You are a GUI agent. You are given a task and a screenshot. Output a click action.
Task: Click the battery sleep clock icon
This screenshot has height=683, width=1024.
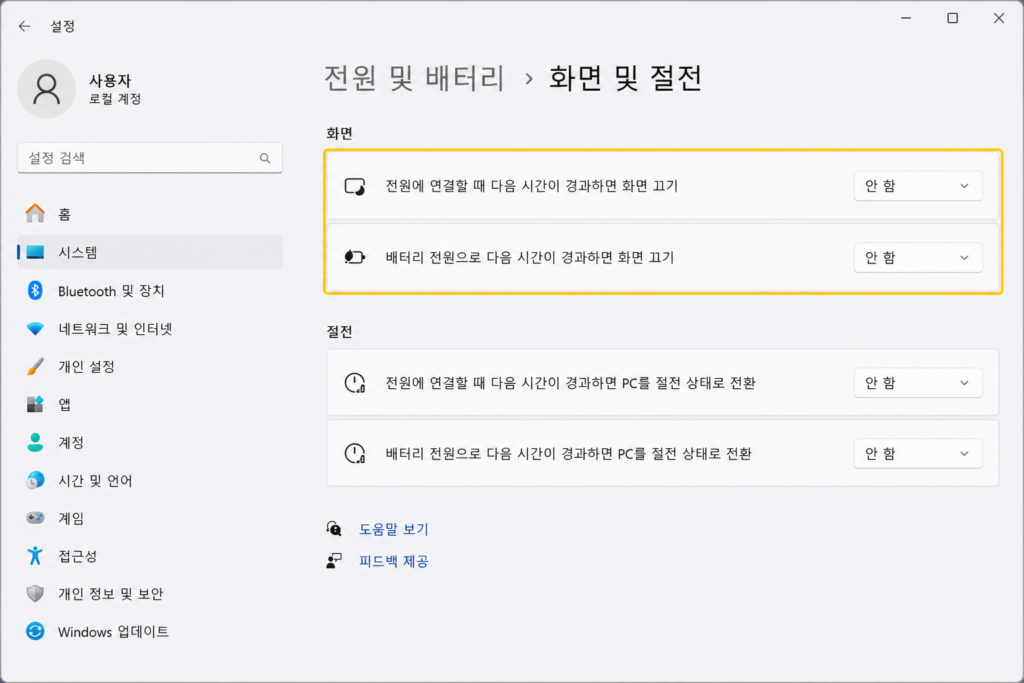355,453
